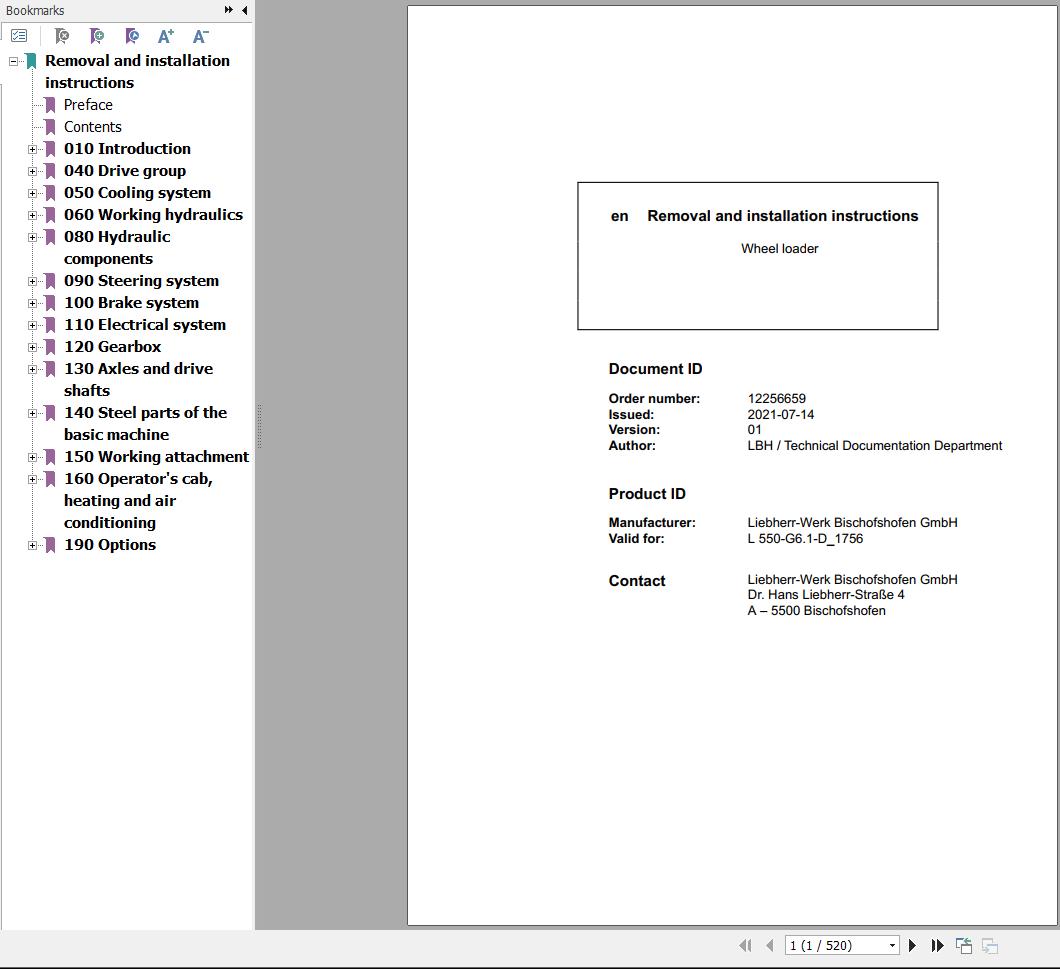
Task: Click the Product ID heading
Action: [x=647, y=494]
